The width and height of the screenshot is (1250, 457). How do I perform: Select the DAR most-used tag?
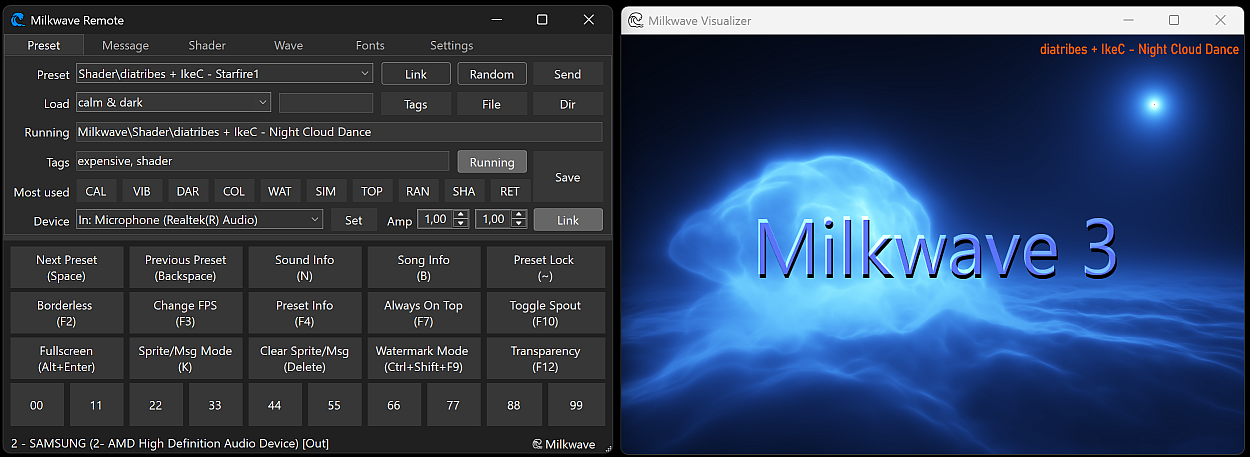(188, 191)
